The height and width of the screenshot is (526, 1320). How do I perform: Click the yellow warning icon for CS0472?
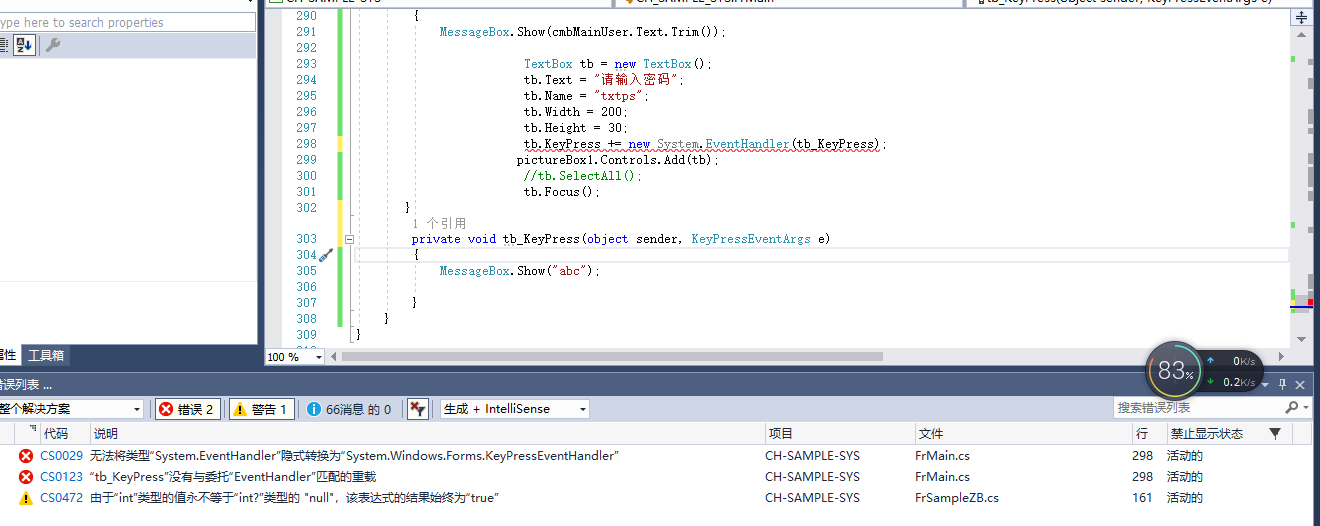pos(26,498)
